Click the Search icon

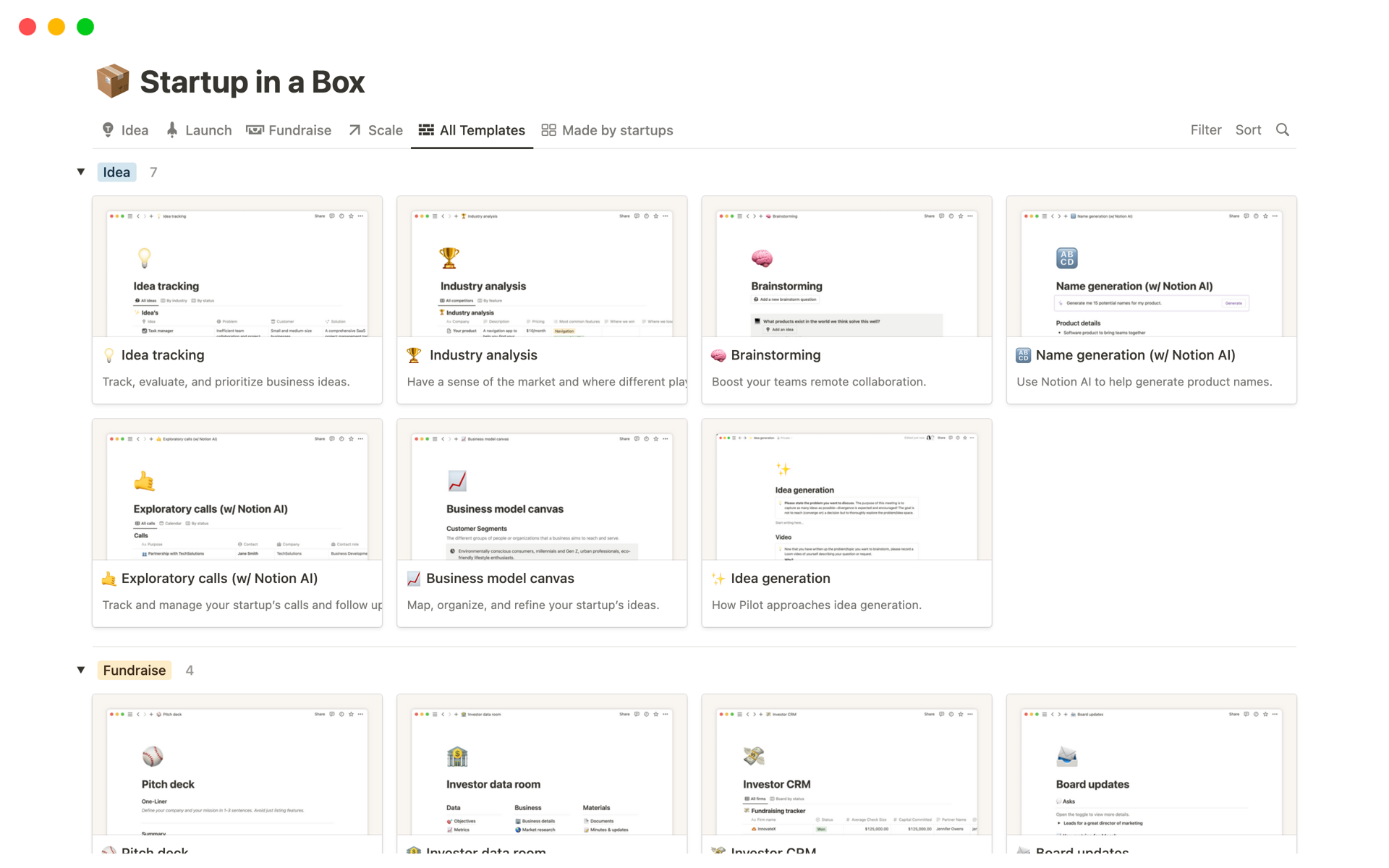[1283, 129]
